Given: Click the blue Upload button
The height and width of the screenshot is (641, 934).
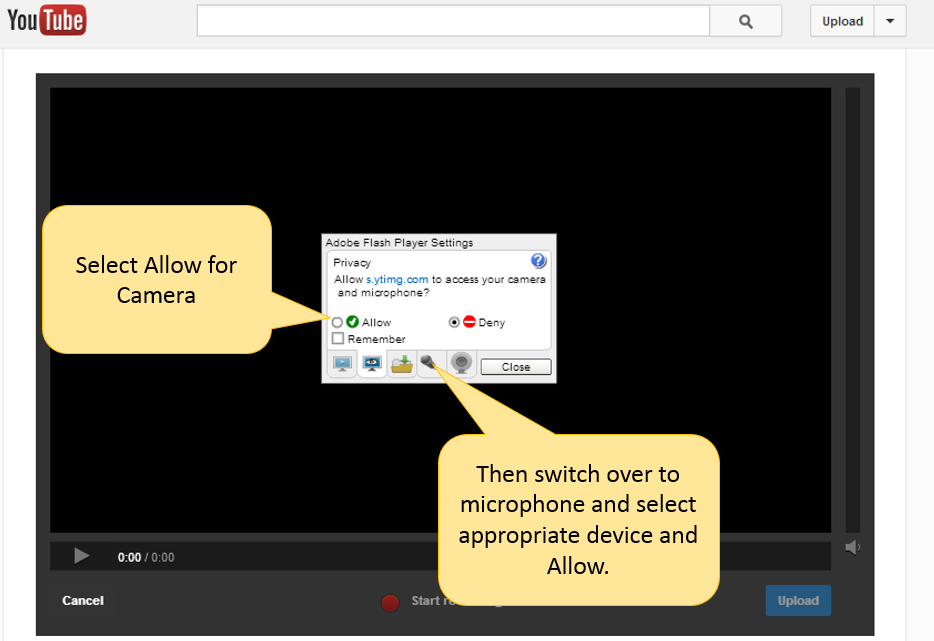Looking at the screenshot, I should (797, 600).
